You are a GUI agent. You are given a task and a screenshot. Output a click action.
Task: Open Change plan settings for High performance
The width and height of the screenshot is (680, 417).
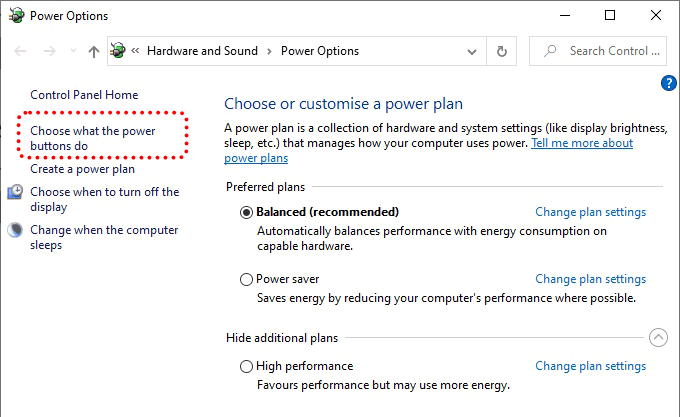(590, 366)
